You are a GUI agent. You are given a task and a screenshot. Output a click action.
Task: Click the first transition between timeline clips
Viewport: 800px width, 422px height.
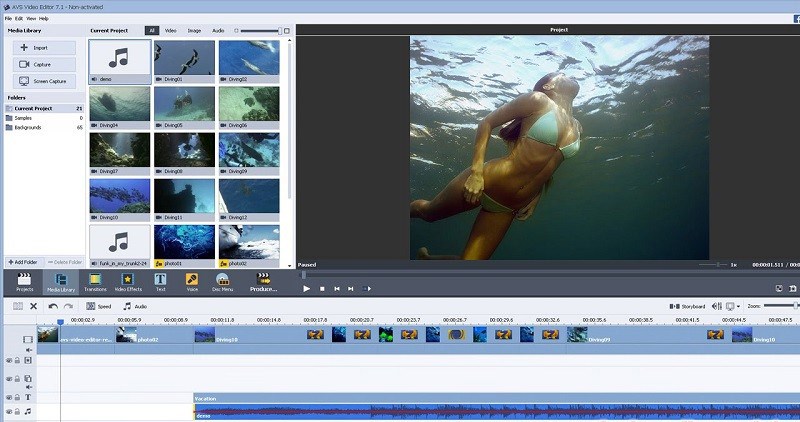coord(315,335)
